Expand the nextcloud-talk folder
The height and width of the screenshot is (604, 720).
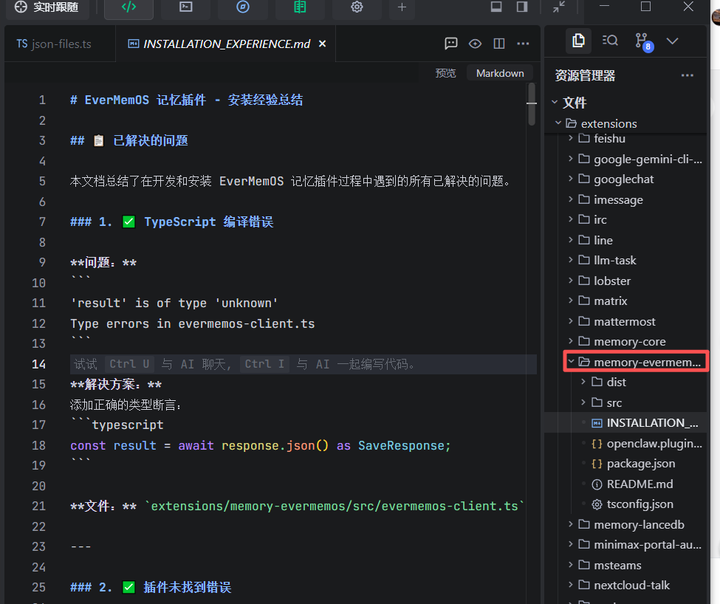pos(570,585)
